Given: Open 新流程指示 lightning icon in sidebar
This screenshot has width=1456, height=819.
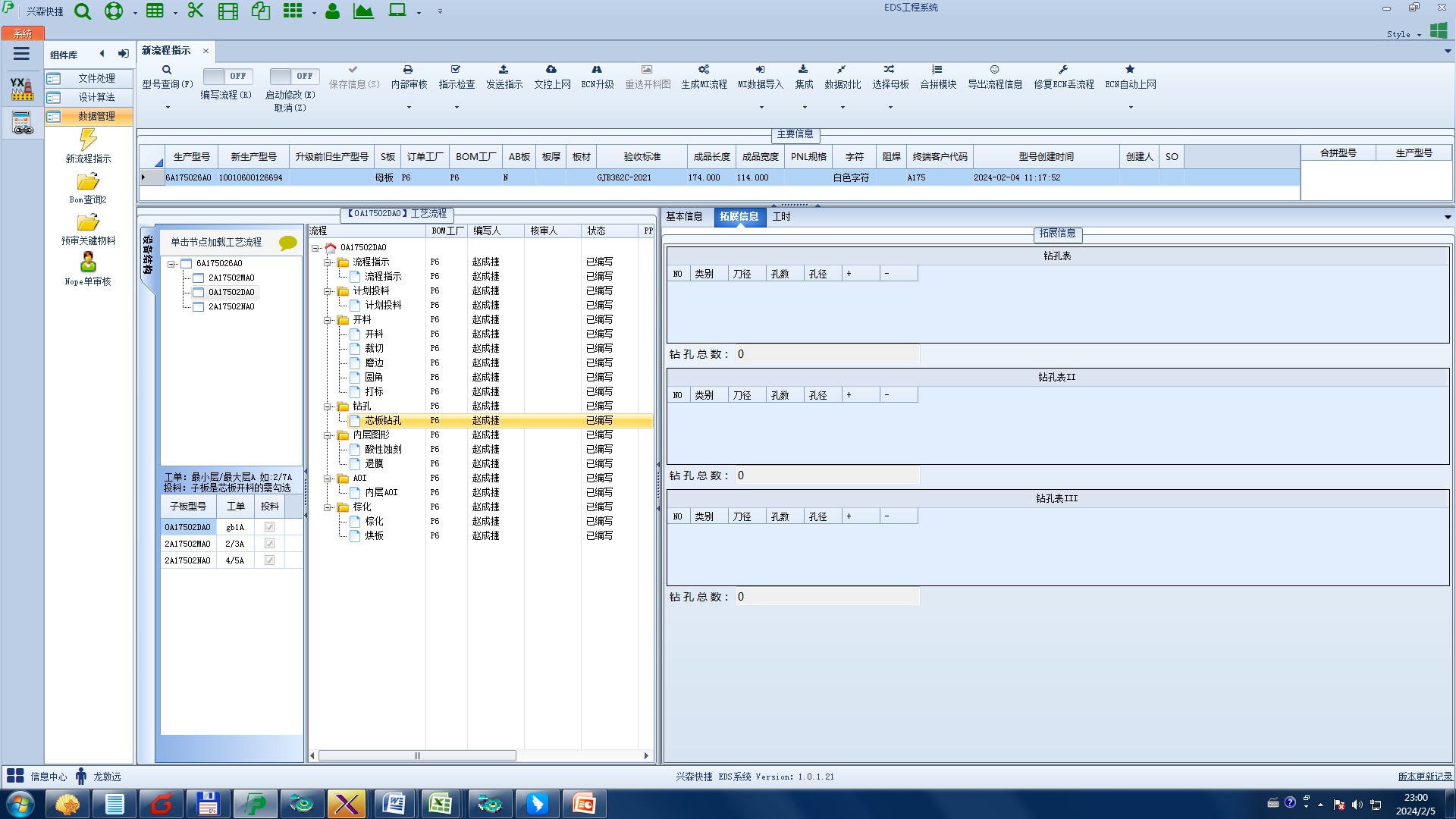Looking at the screenshot, I should tap(88, 140).
